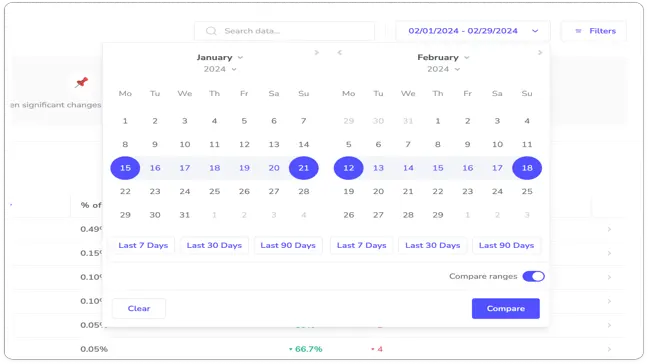This screenshot has width=648, height=364.
Task: Pick January 10 in calendar
Action: click(185, 145)
